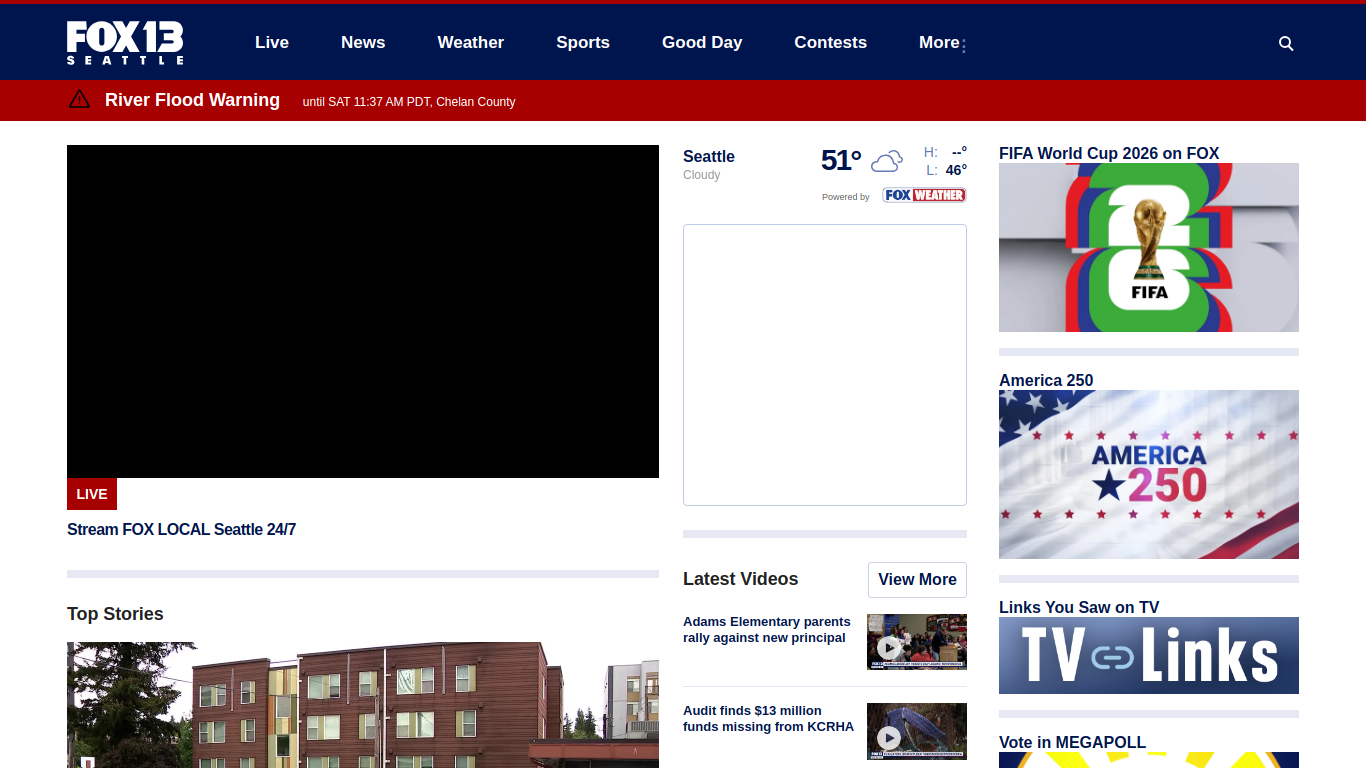Click the flood warning triangle icon

click(79, 99)
